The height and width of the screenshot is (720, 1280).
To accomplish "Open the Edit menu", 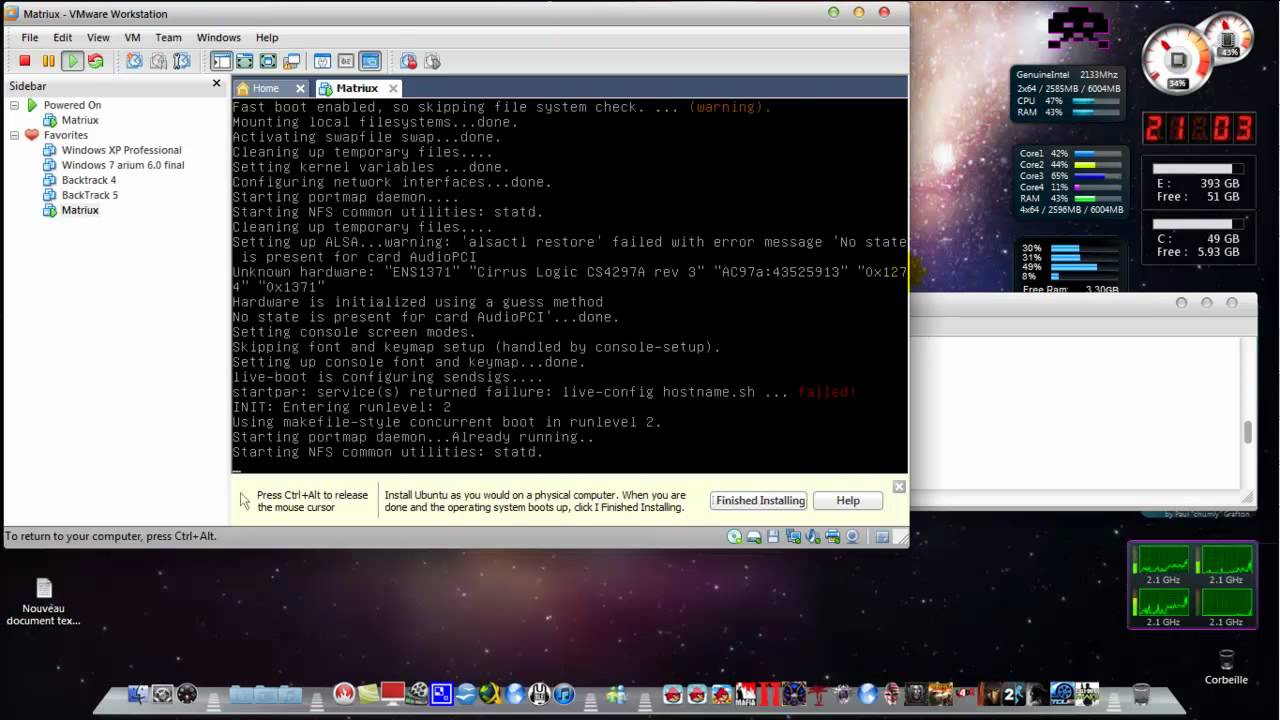I will tap(63, 37).
